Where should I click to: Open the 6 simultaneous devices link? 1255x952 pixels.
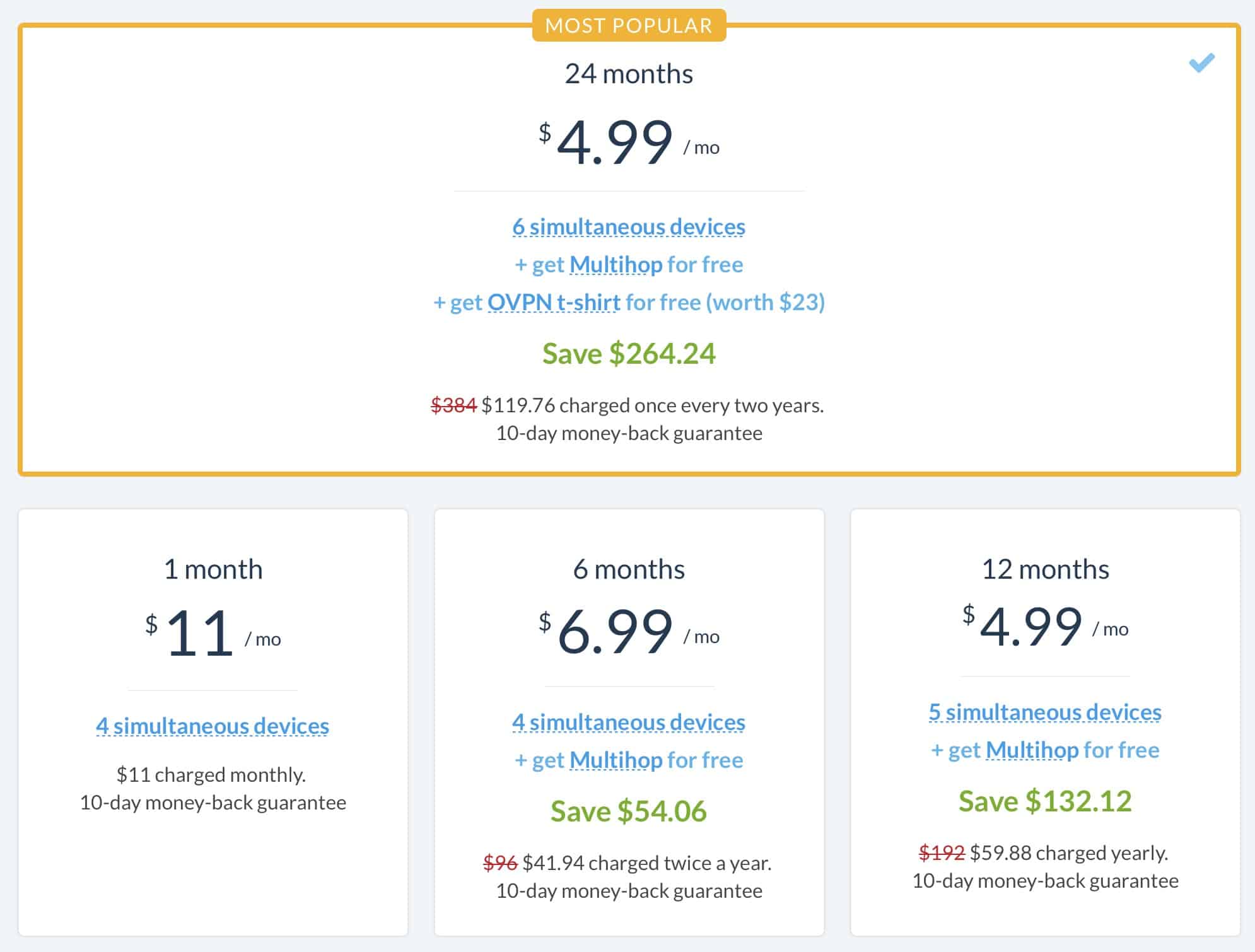[629, 226]
